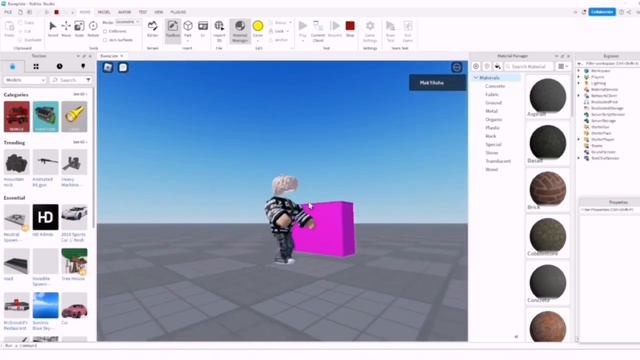Expand the Players node in Explorer
Image resolution: width=640 pixels, height=360 pixels.
pos(579,77)
